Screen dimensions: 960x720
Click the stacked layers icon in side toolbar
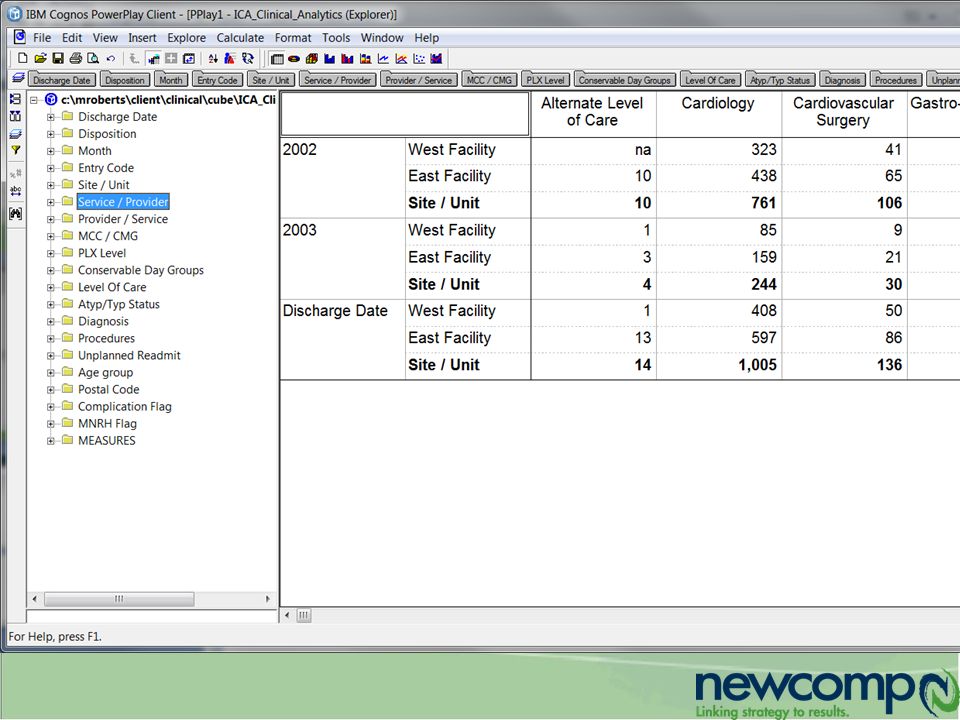coord(15,133)
